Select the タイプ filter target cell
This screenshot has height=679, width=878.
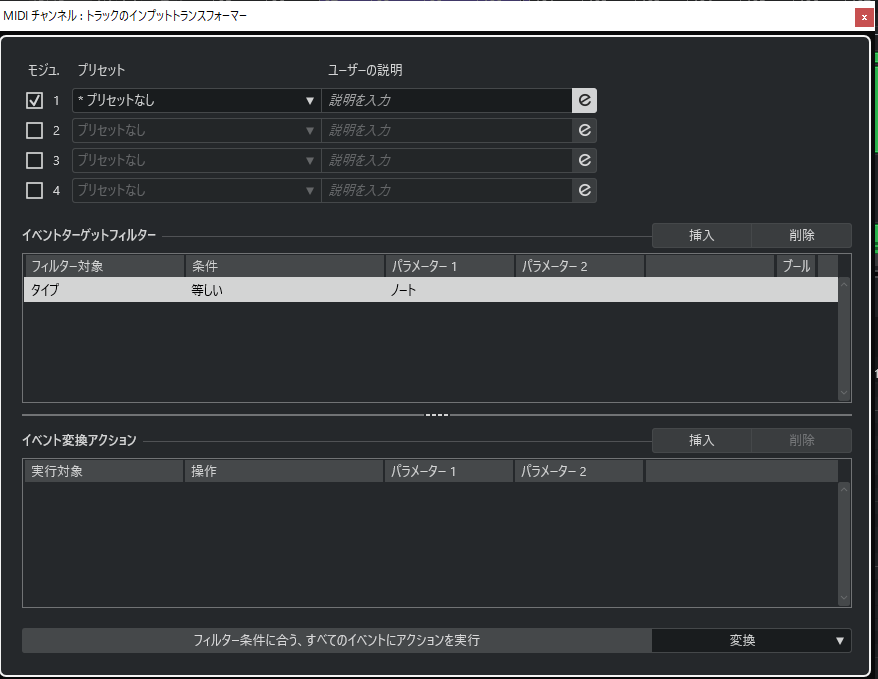tap(104, 290)
